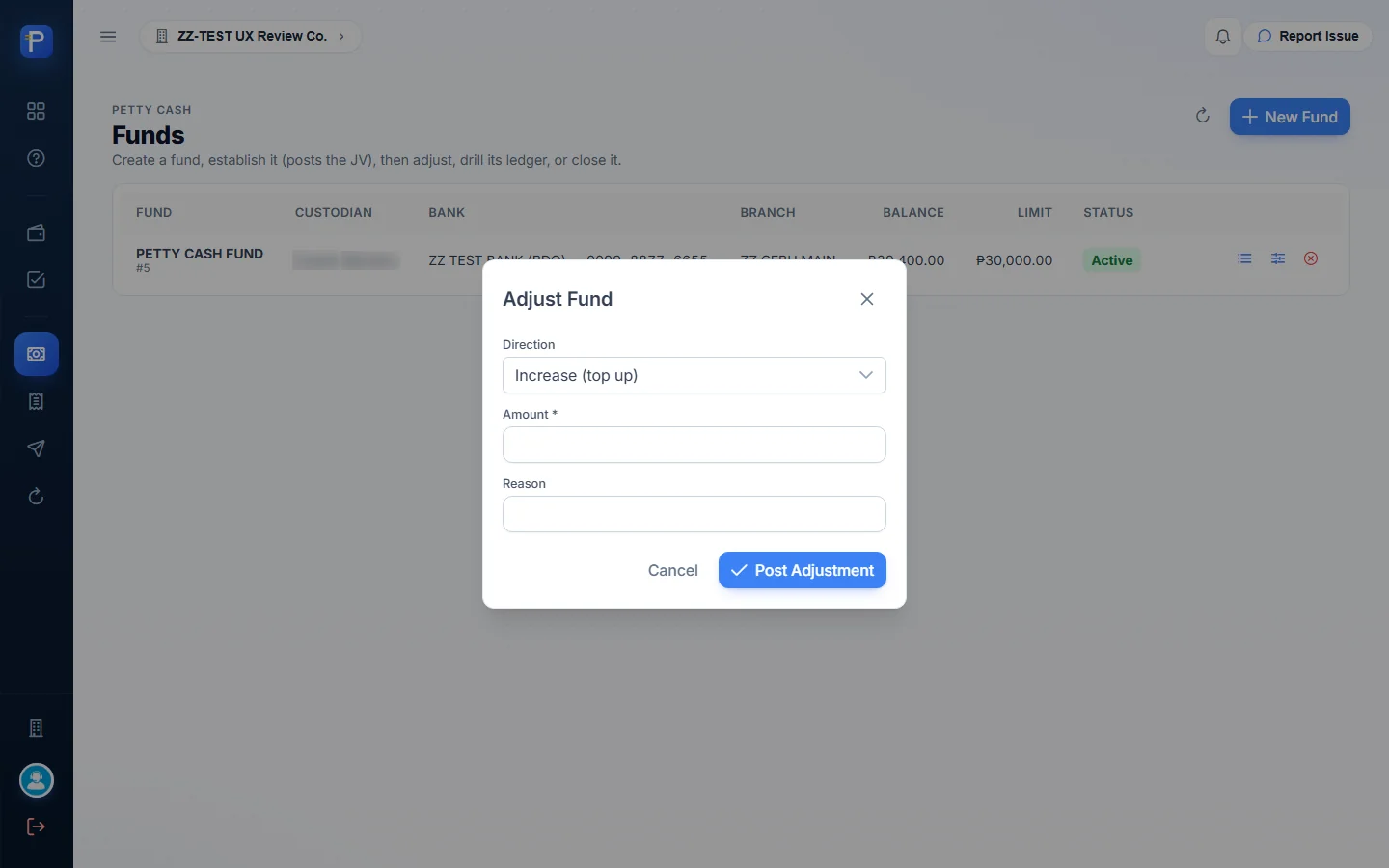Click the P app logo
This screenshot has height=868, width=1389.
tap(37, 41)
